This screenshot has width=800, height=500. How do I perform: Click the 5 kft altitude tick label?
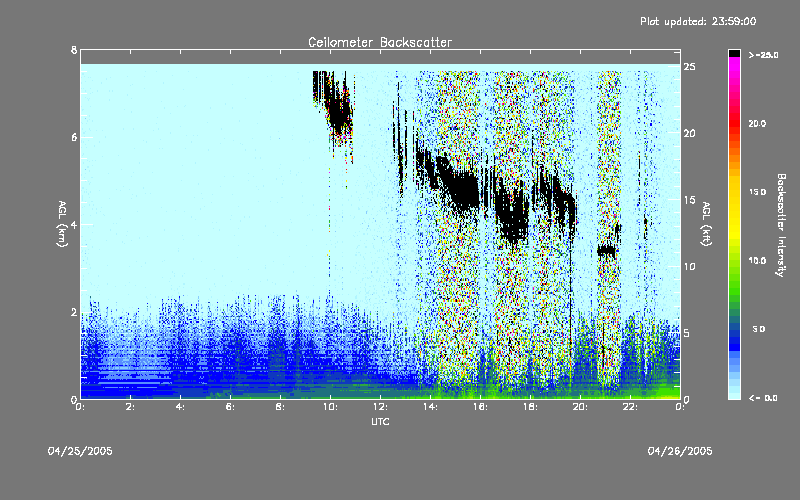point(687,333)
